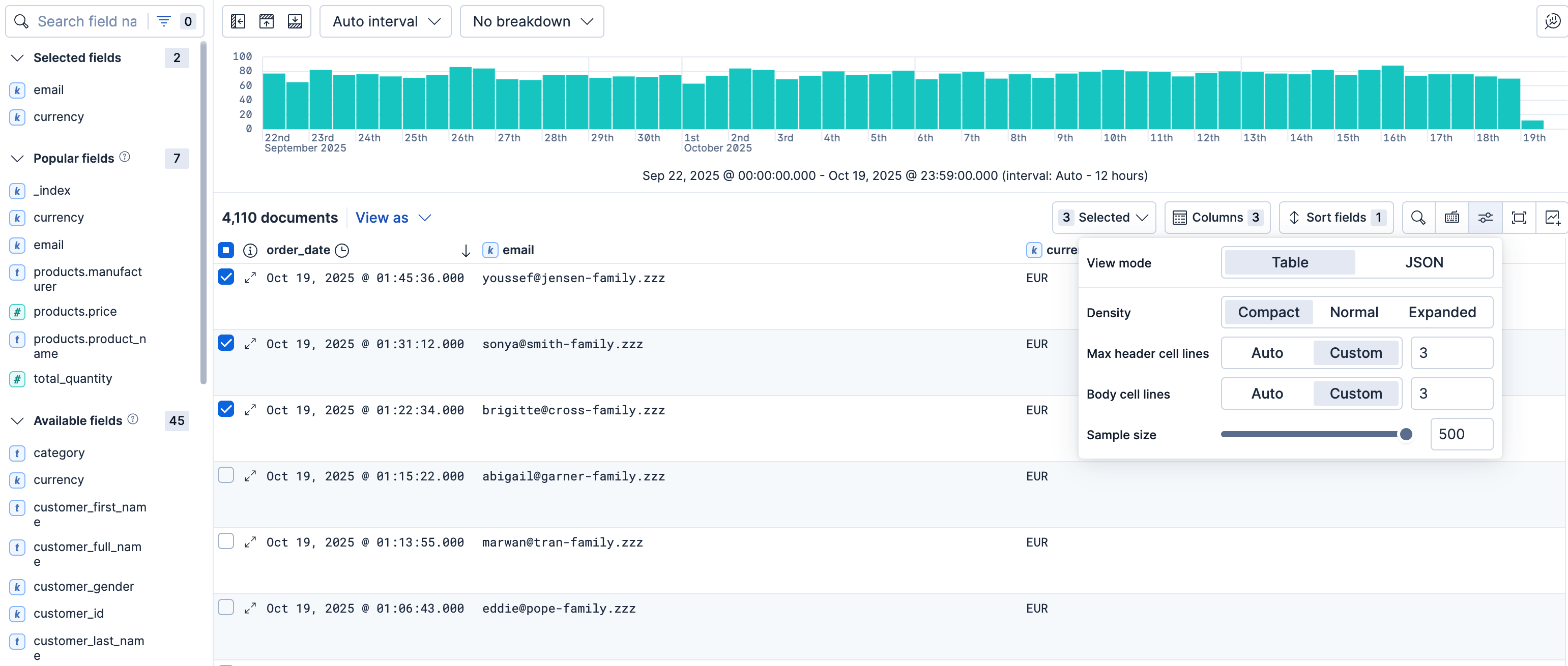Screen dimensions: 1568x666
Task: Uncheck the sonya@smith-family.zzz row checkbox
Action: (226, 343)
